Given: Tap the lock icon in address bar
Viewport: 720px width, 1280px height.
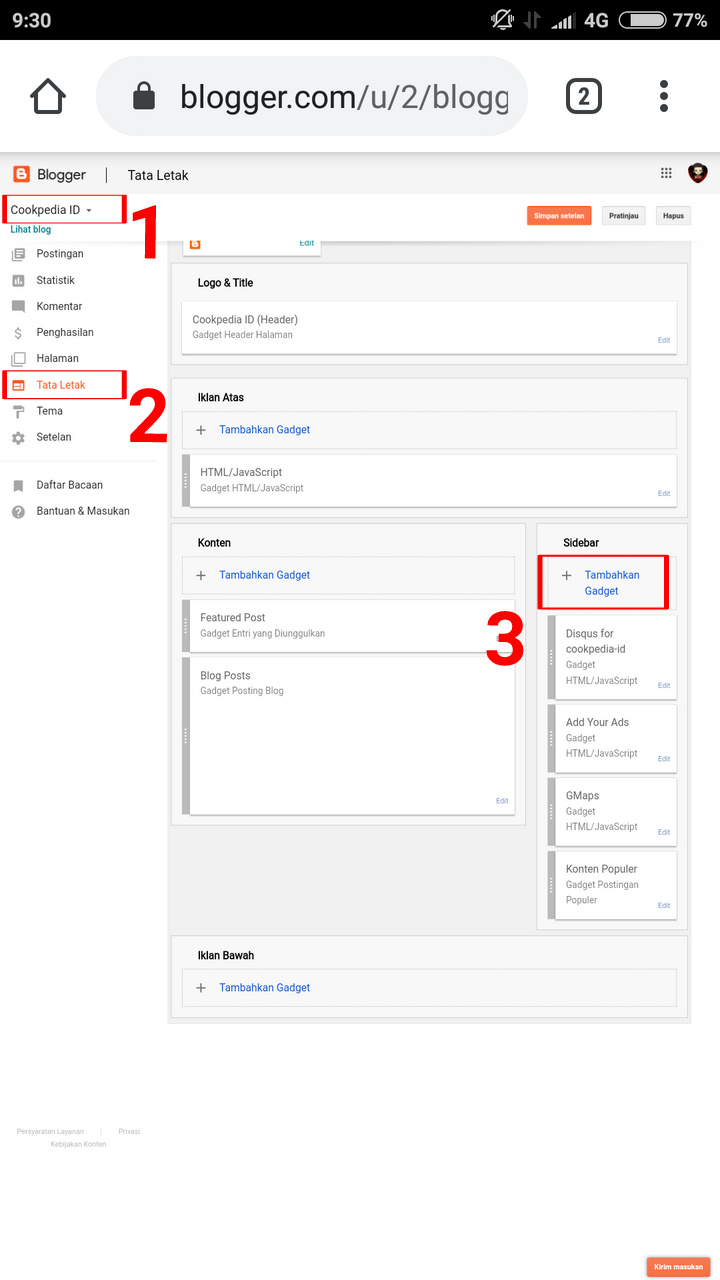Looking at the screenshot, I should 144,97.
